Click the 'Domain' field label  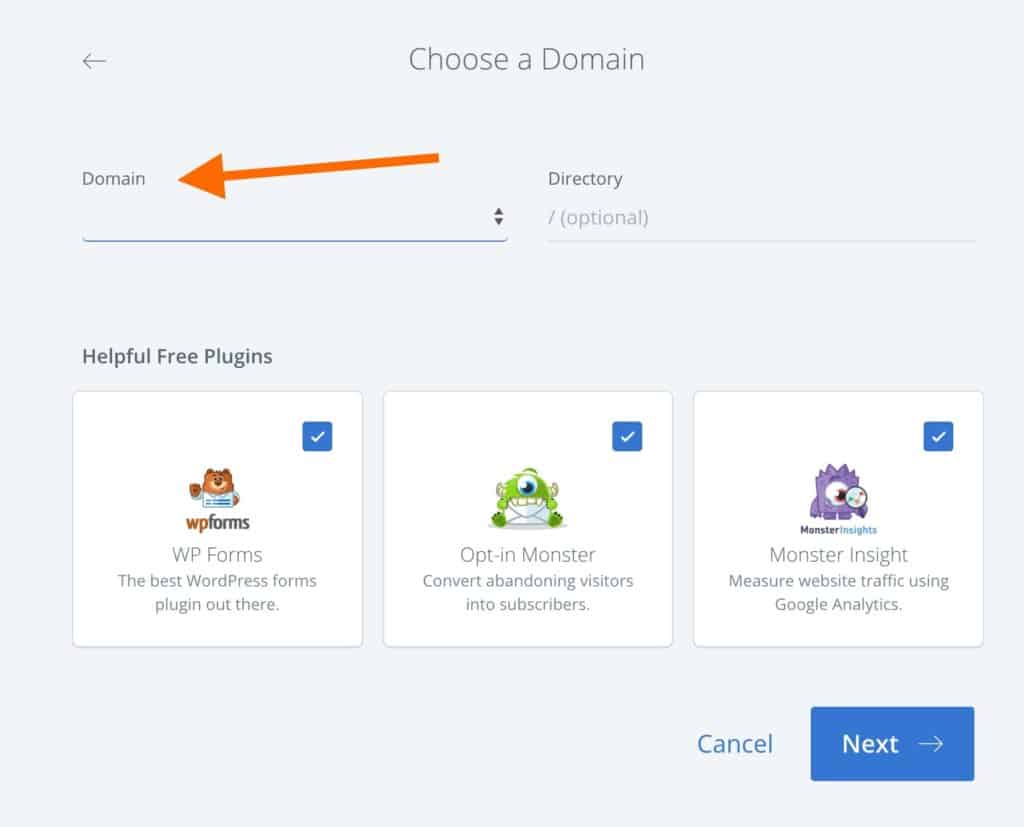(114, 178)
